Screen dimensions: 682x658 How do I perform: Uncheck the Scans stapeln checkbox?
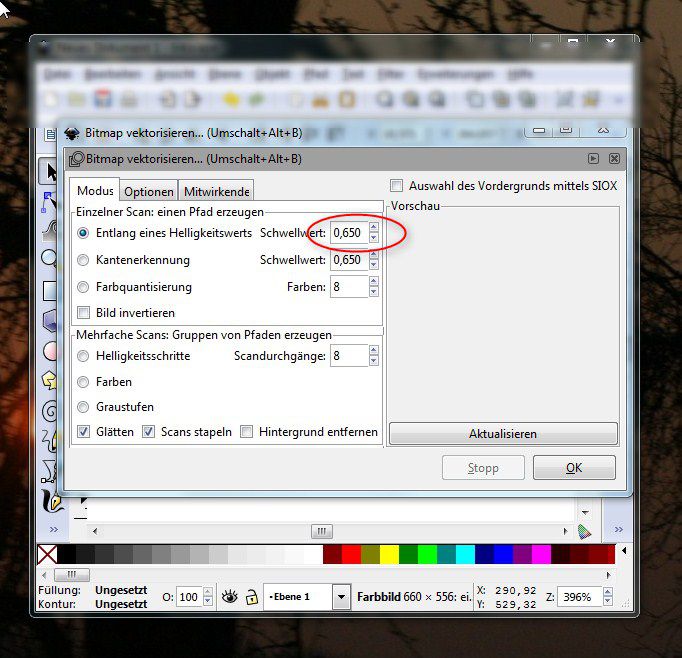click(x=148, y=432)
